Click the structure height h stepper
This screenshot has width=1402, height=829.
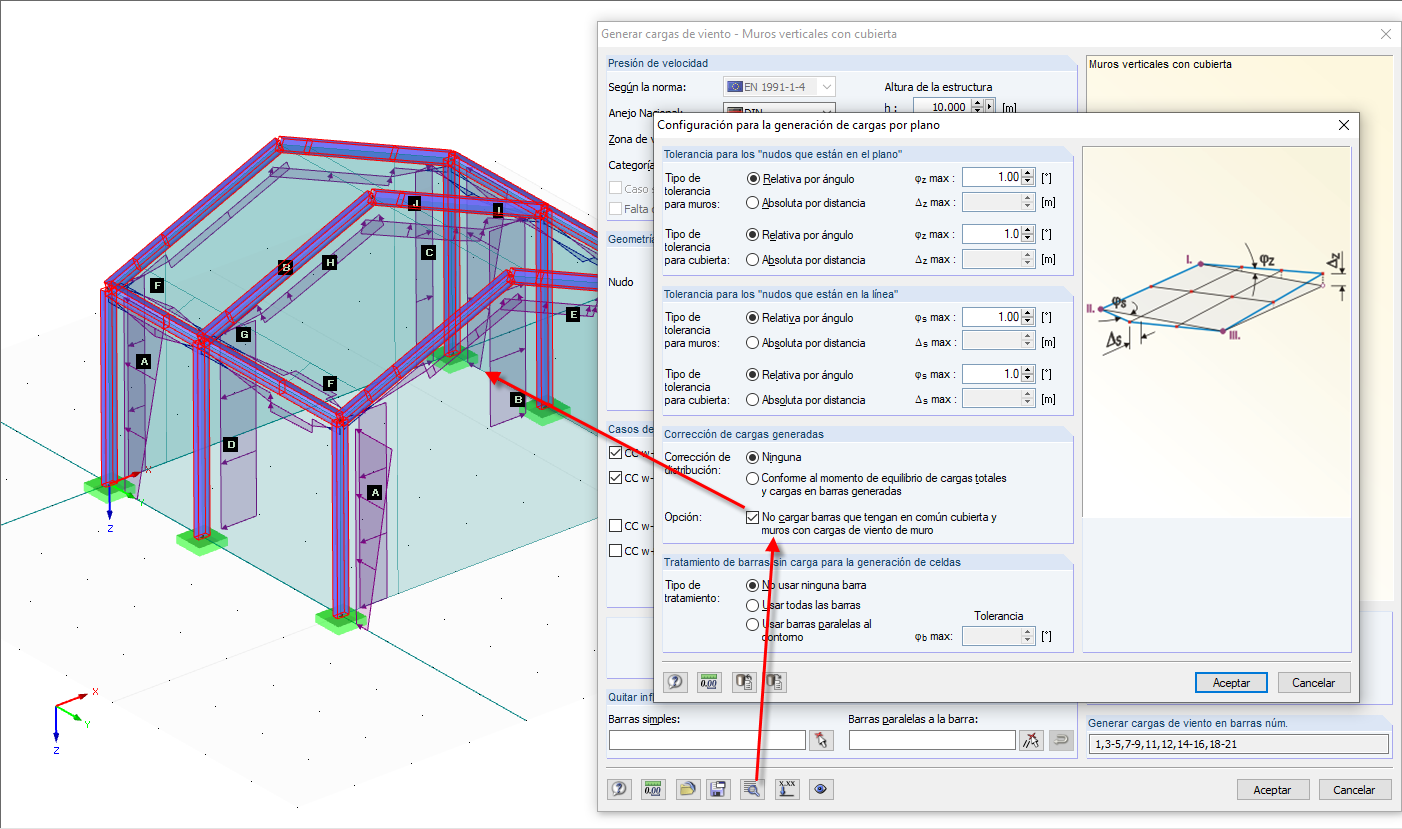pos(978,107)
